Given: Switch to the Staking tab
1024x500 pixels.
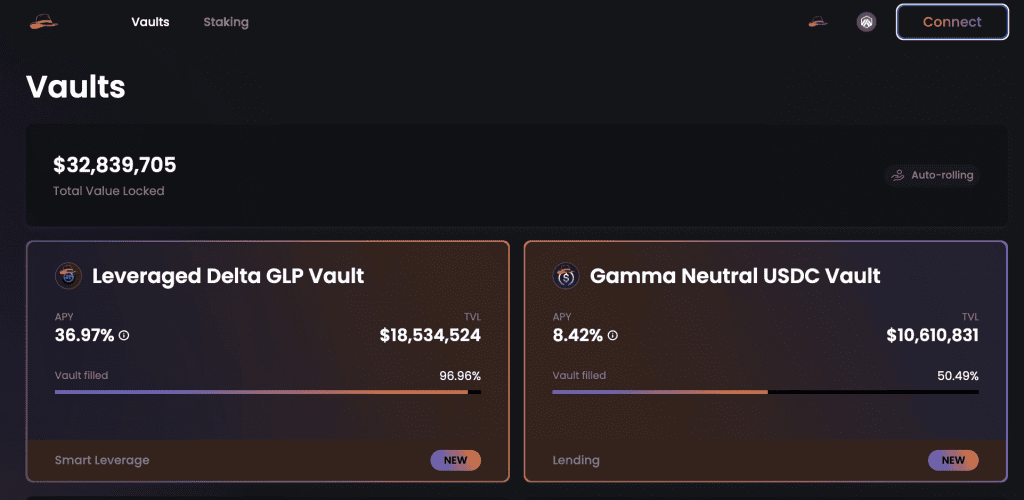Looking at the screenshot, I should coord(226,22).
